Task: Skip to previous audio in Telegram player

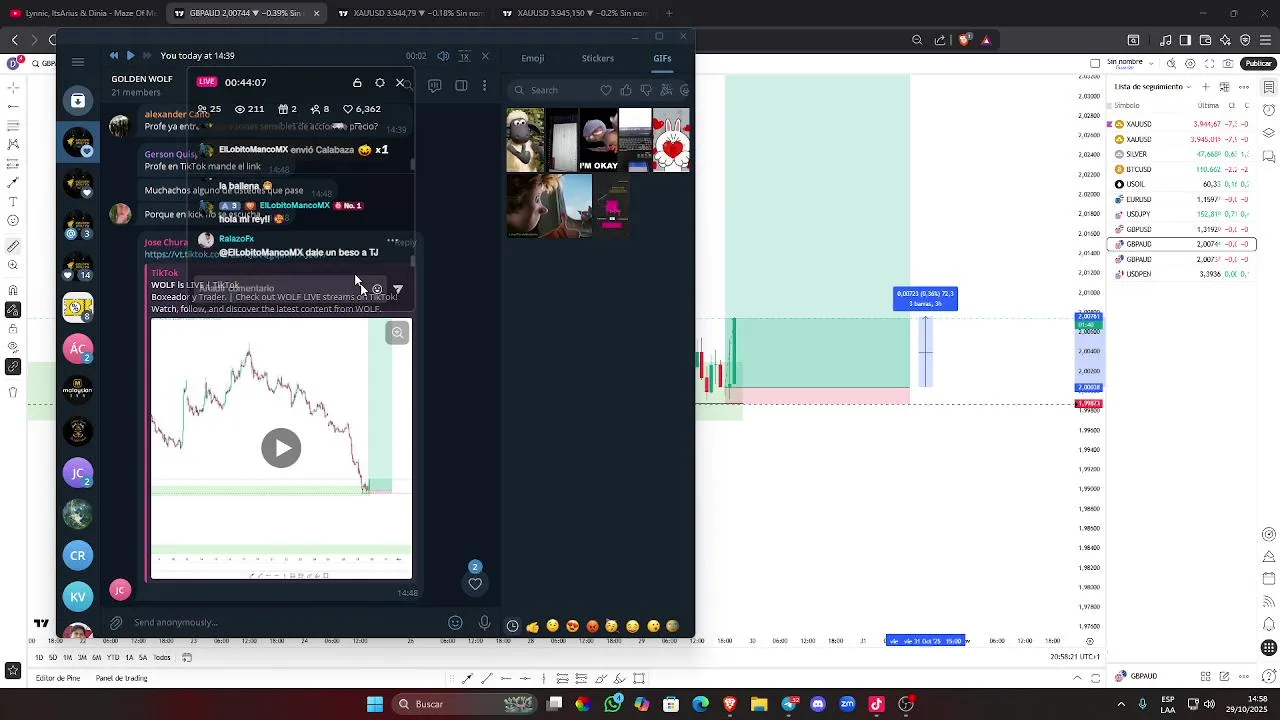Action: click(113, 56)
